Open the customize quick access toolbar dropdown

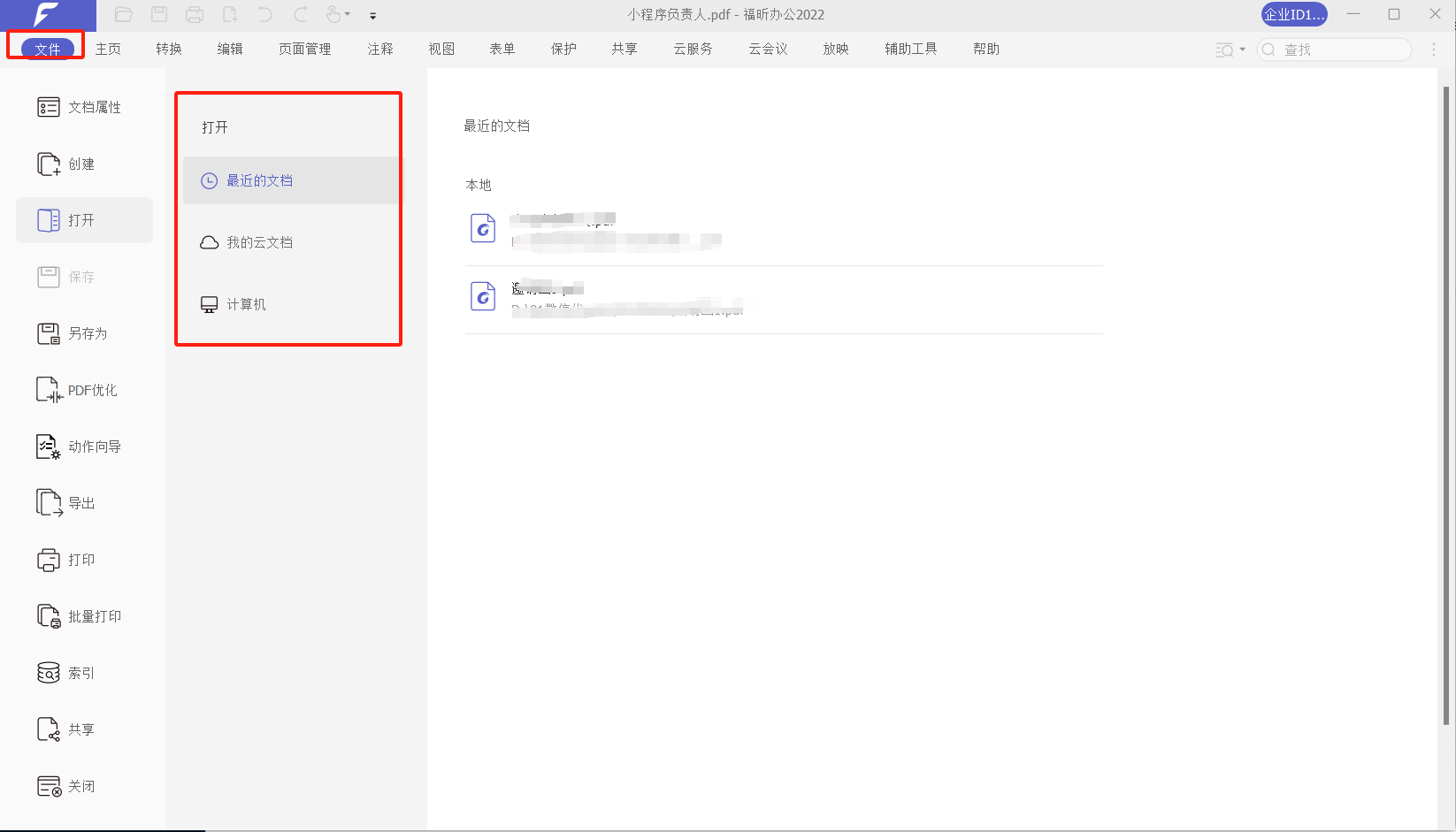pyautogui.click(x=372, y=15)
